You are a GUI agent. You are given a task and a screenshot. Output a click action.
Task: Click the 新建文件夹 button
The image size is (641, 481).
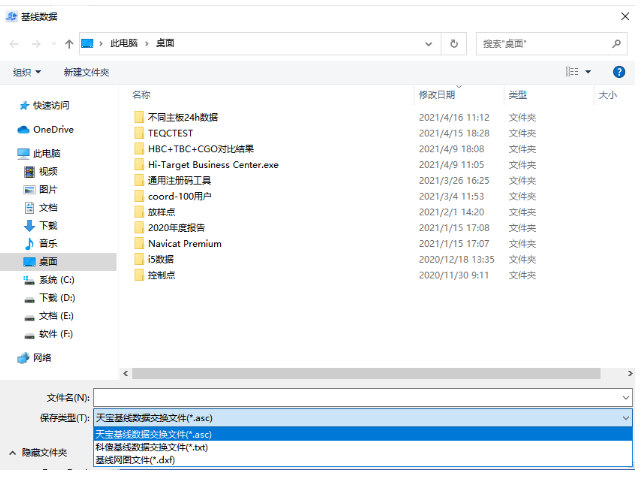point(86,72)
